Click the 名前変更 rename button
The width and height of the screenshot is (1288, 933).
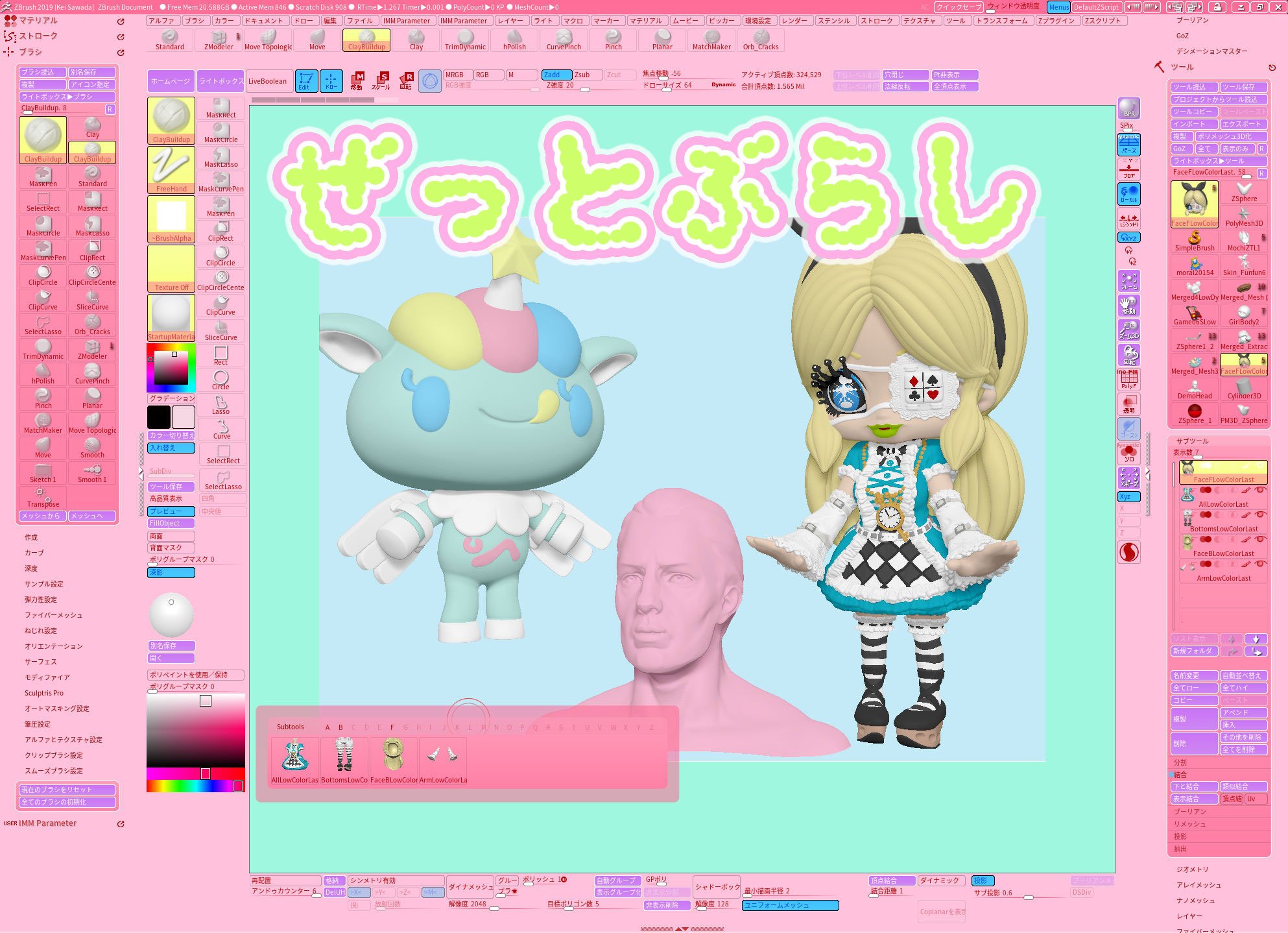pyautogui.click(x=1194, y=675)
